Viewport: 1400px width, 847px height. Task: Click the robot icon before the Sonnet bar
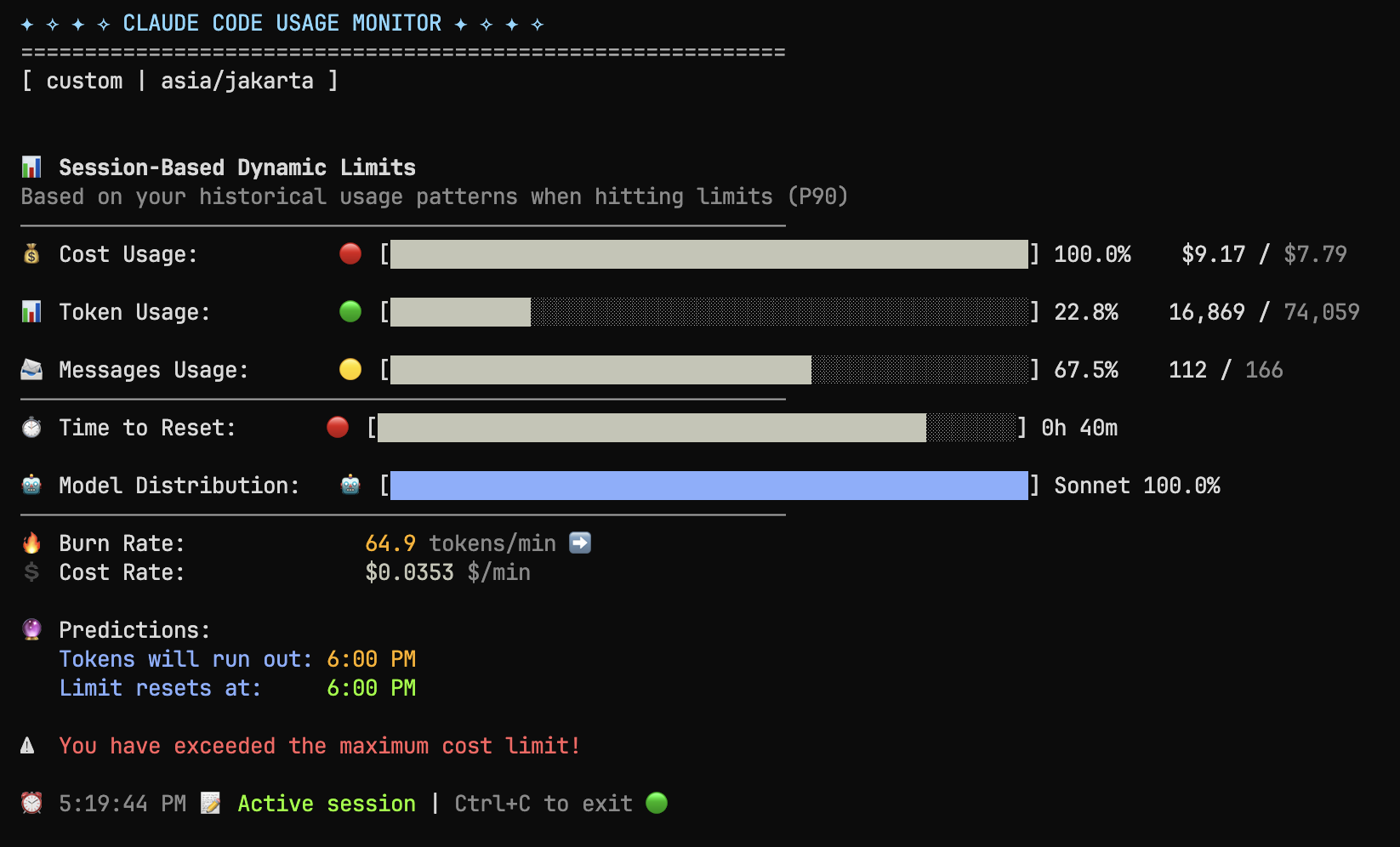(350, 485)
